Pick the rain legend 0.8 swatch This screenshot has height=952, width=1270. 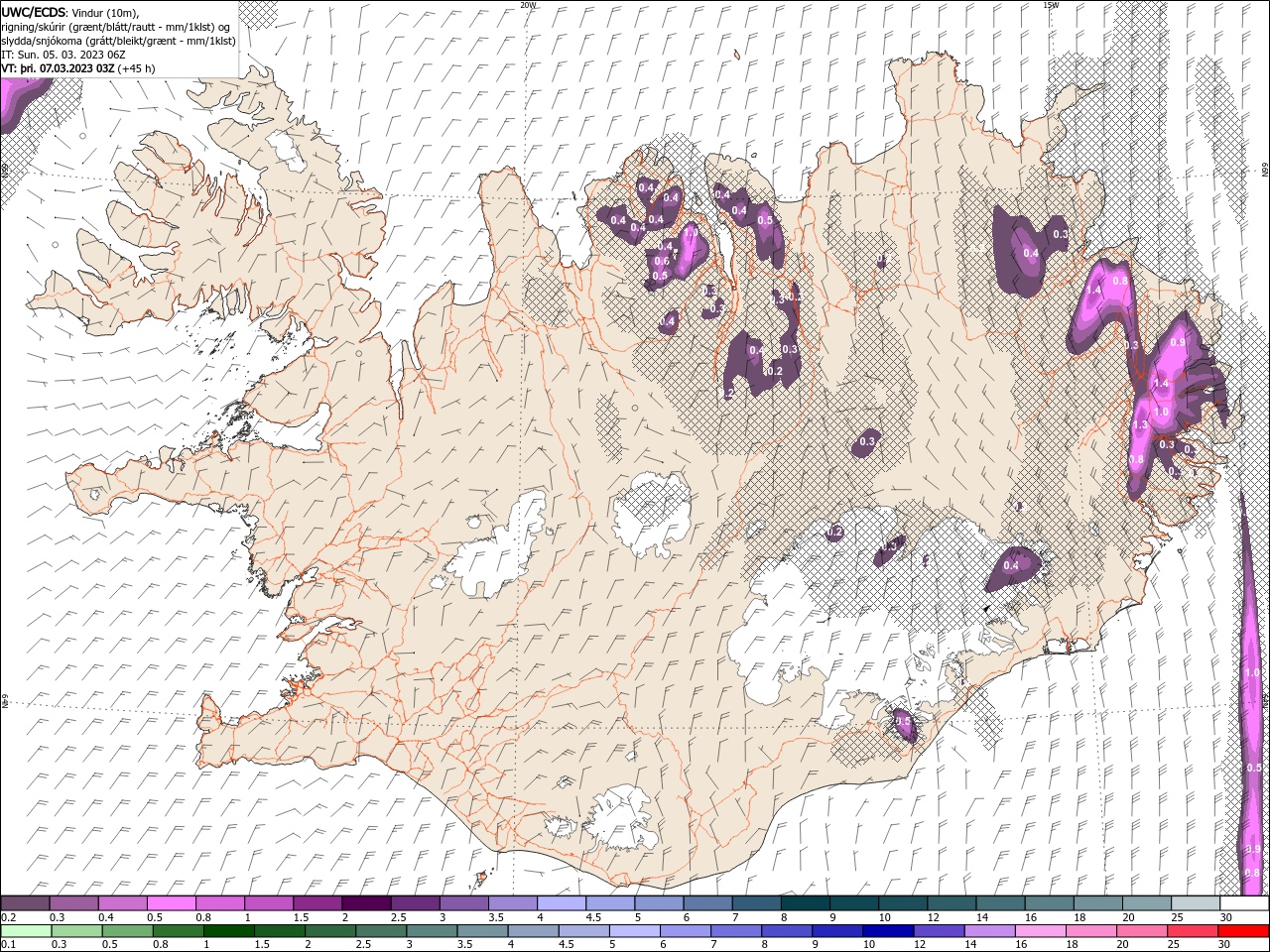click(x=177, y=930)
